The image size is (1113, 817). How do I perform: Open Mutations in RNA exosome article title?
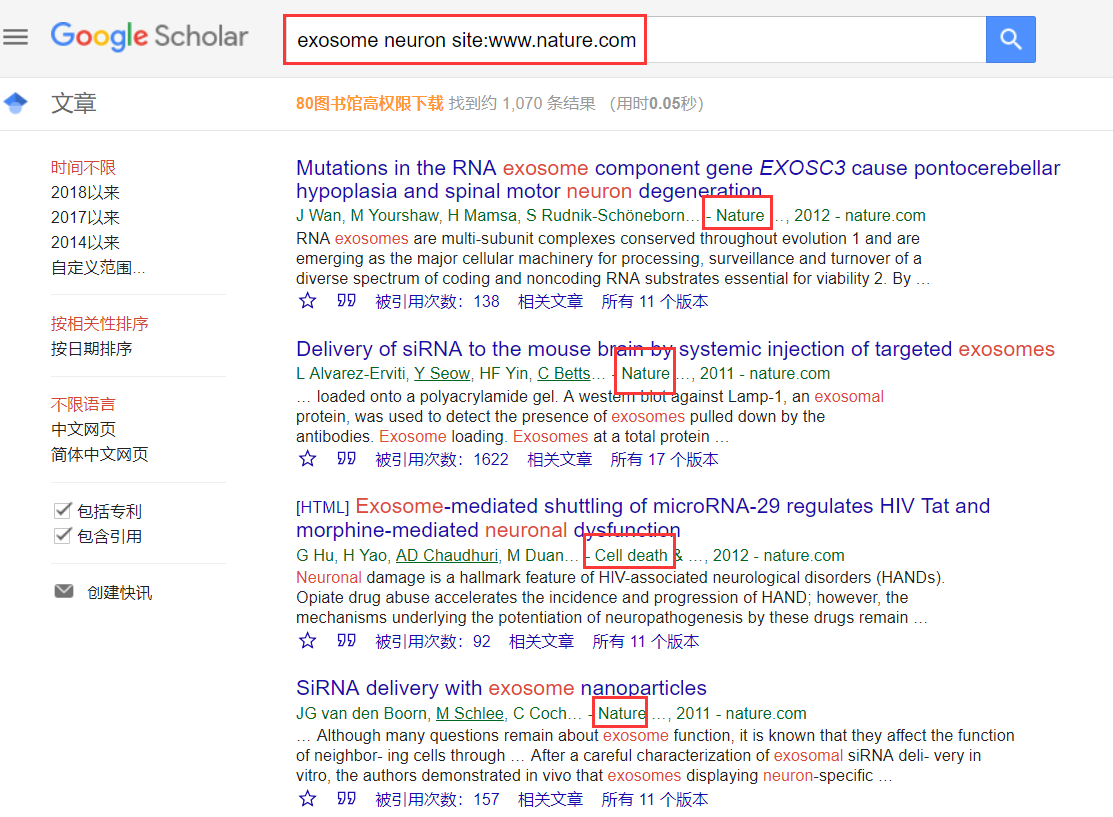point(678,180)
